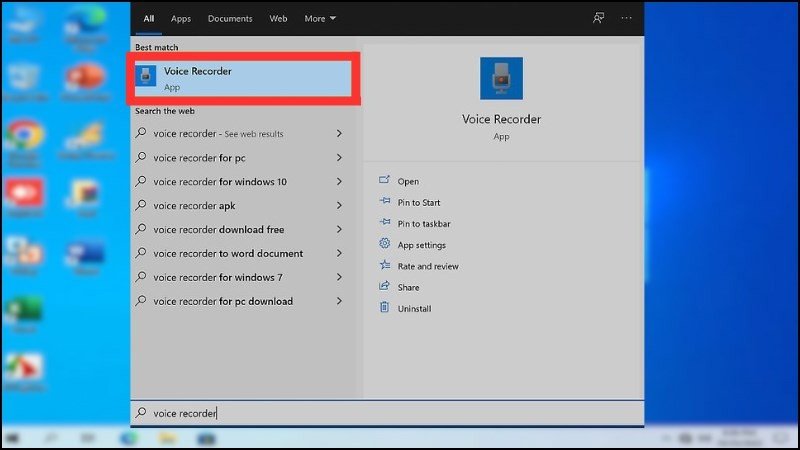This screenshot has height=450, width=800.
Task: Click Uninstall action
Action: click(x=414, y=309)
